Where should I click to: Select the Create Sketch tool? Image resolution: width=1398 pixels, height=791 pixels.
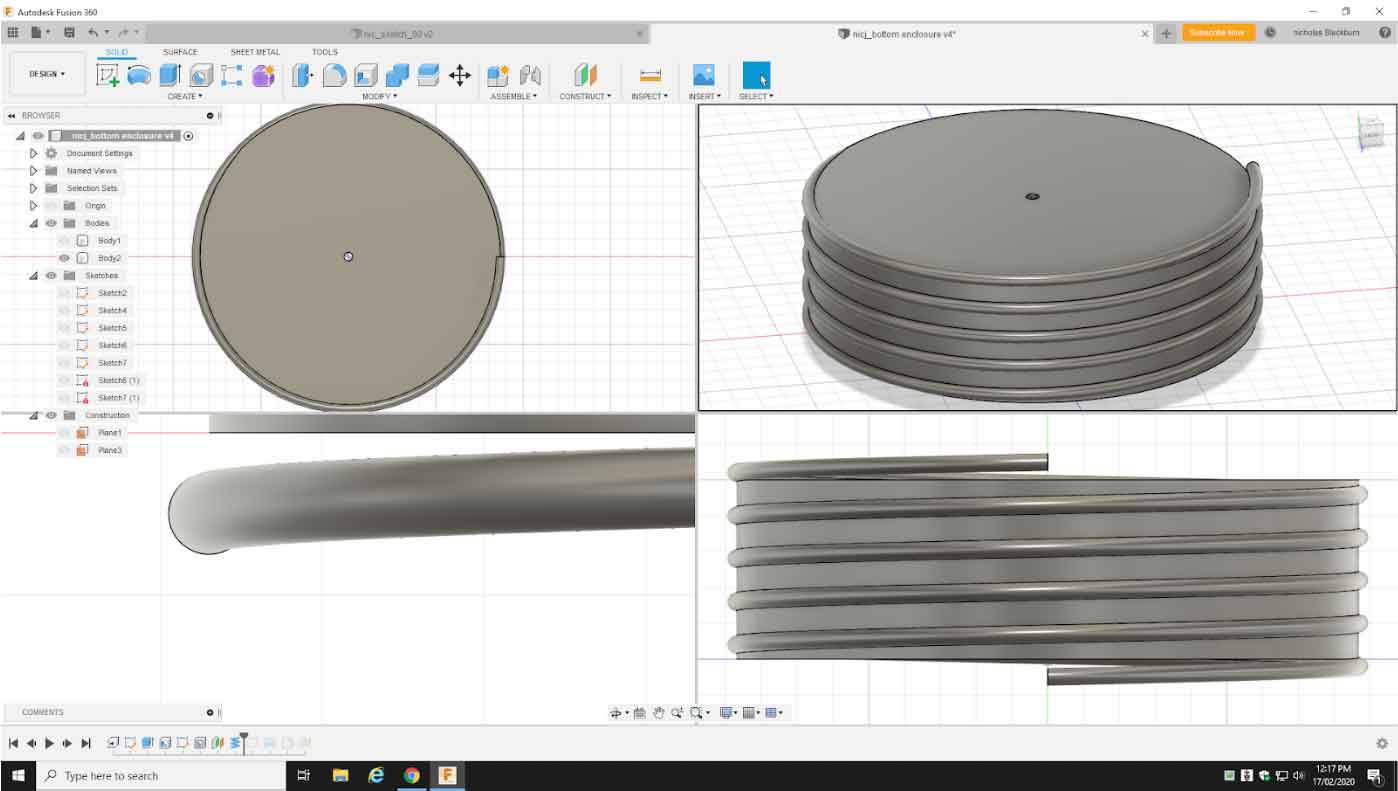(107, 75)
